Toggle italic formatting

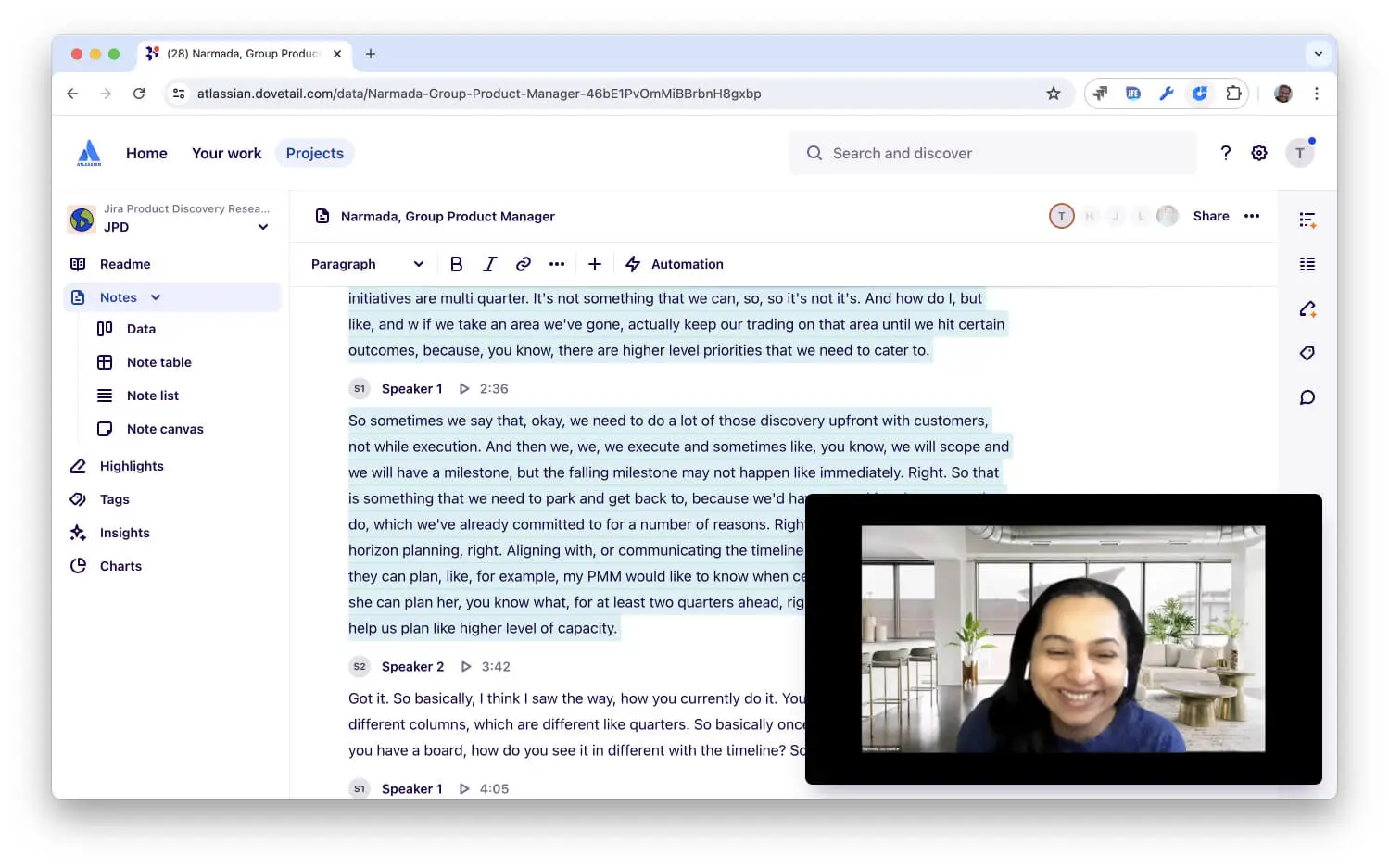point(489,264)
